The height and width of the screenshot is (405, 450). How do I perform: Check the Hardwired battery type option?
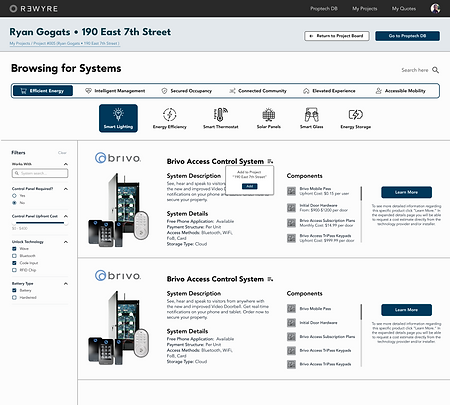click(14, 297)
